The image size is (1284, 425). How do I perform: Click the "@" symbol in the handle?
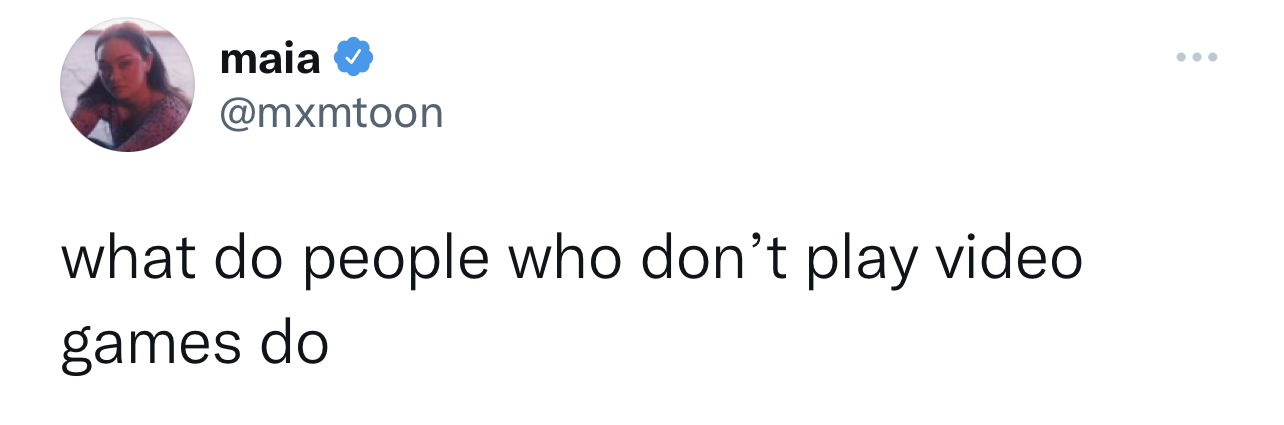point(238,114)
